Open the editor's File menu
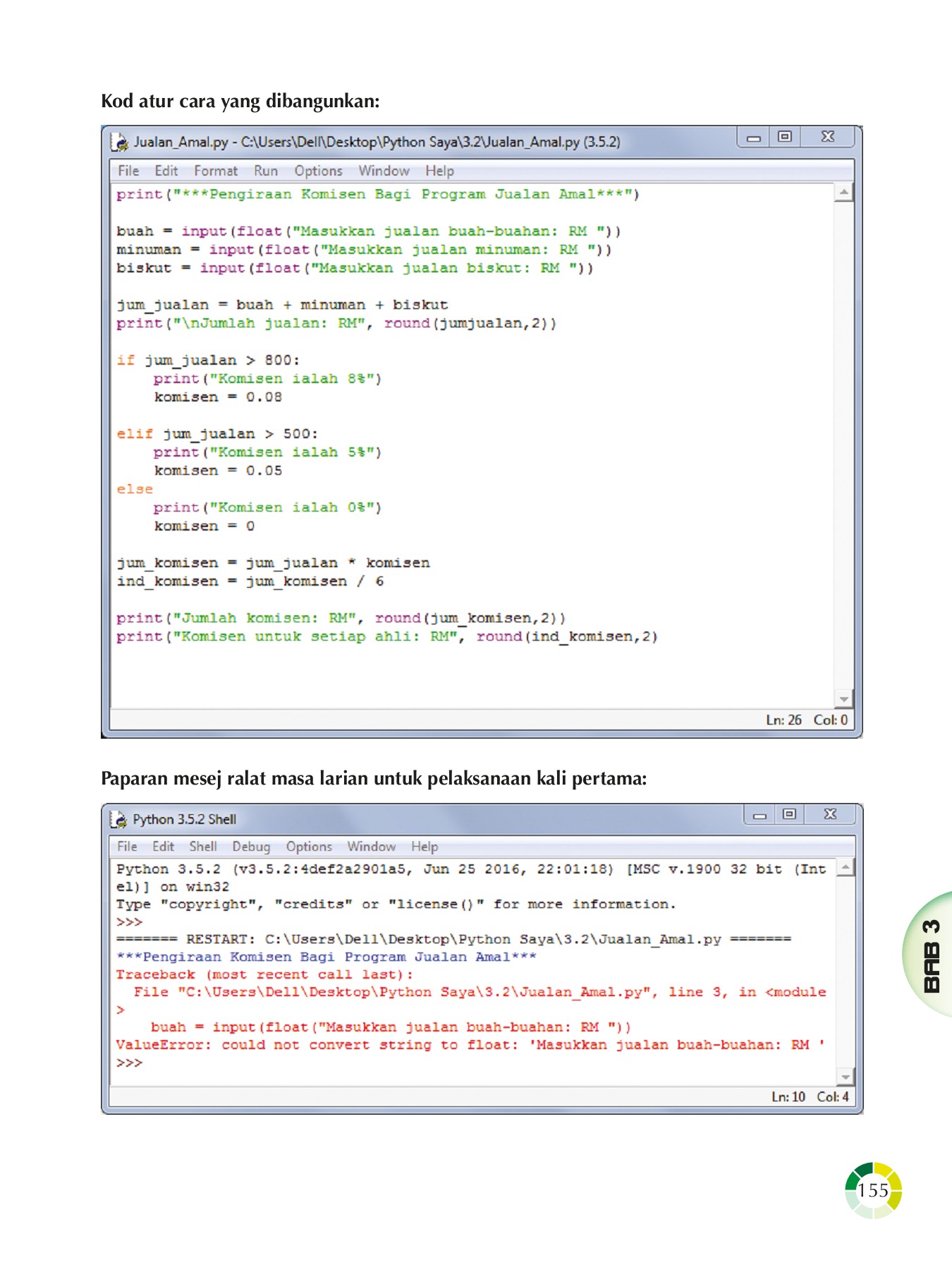The image size is (952, 1270). click(x=128, y=171)
